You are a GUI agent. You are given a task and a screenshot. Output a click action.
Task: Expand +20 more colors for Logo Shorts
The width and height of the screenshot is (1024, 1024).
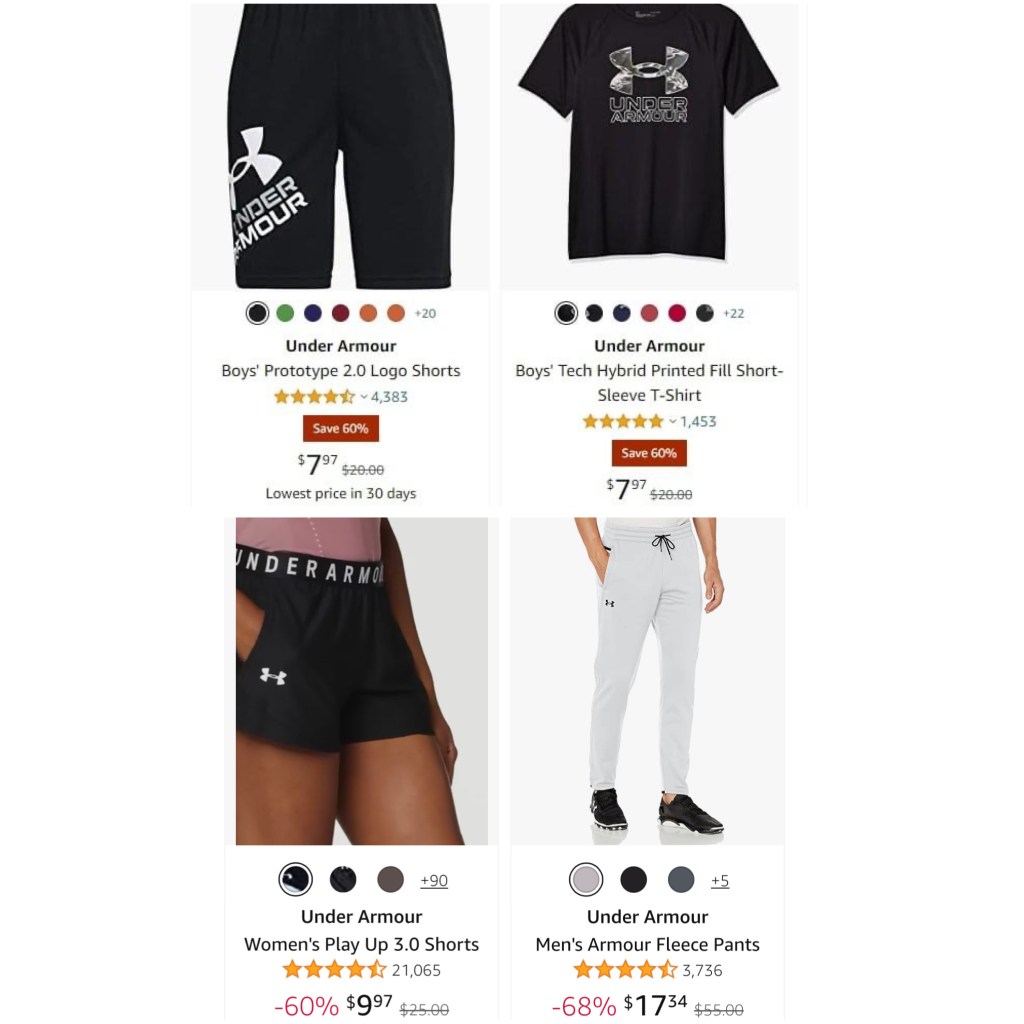425,313
